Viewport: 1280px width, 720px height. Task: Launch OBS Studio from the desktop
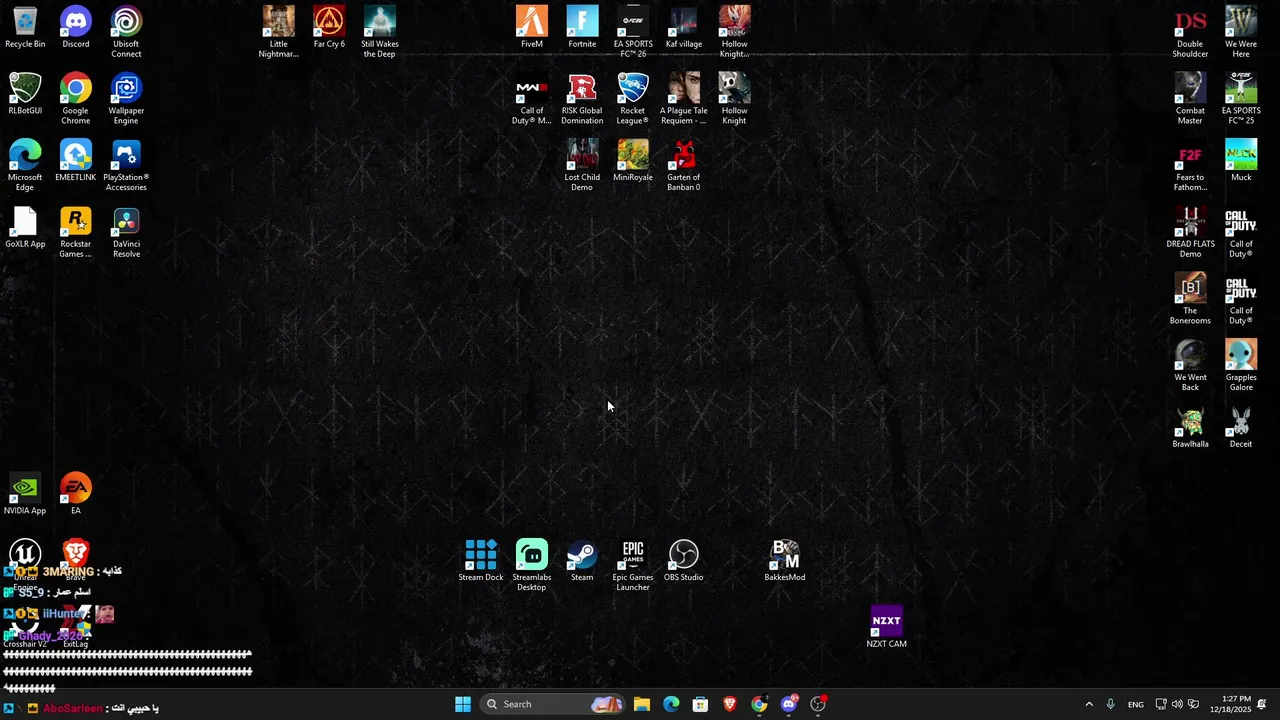pos(684,561)
